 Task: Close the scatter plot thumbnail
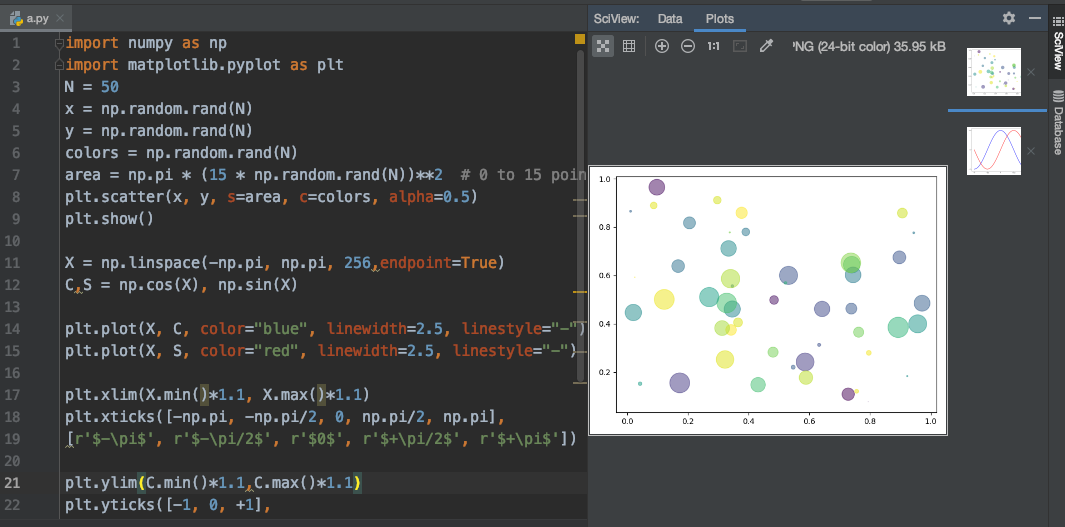coord(1031,72)
